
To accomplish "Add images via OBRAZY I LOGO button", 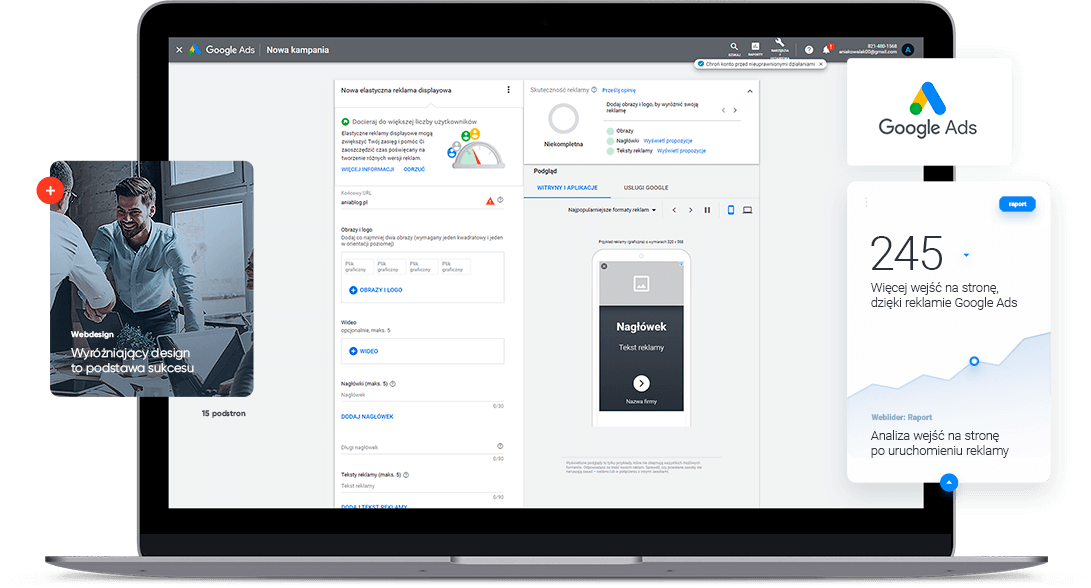I will coord(376,290).
